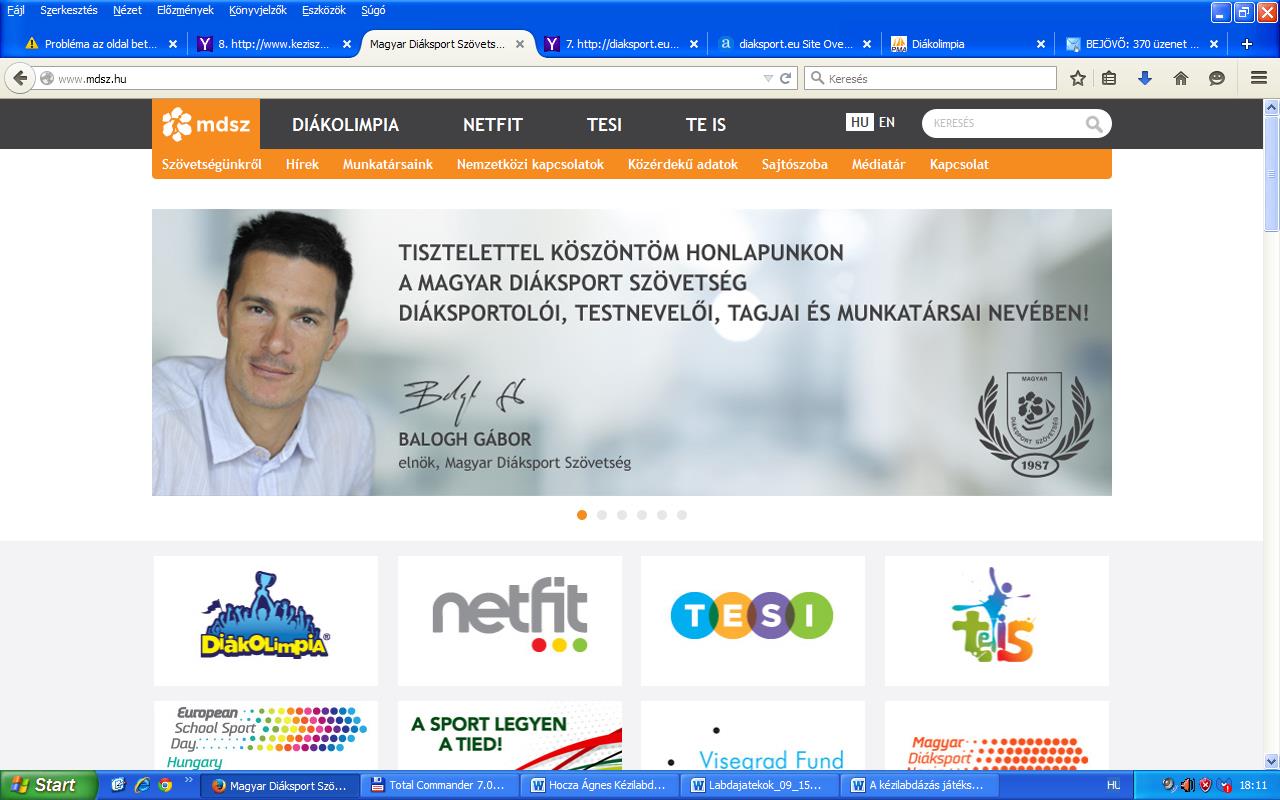
Task: Click the page vertical scrollbar thumb
Action: pos(1271,173)
